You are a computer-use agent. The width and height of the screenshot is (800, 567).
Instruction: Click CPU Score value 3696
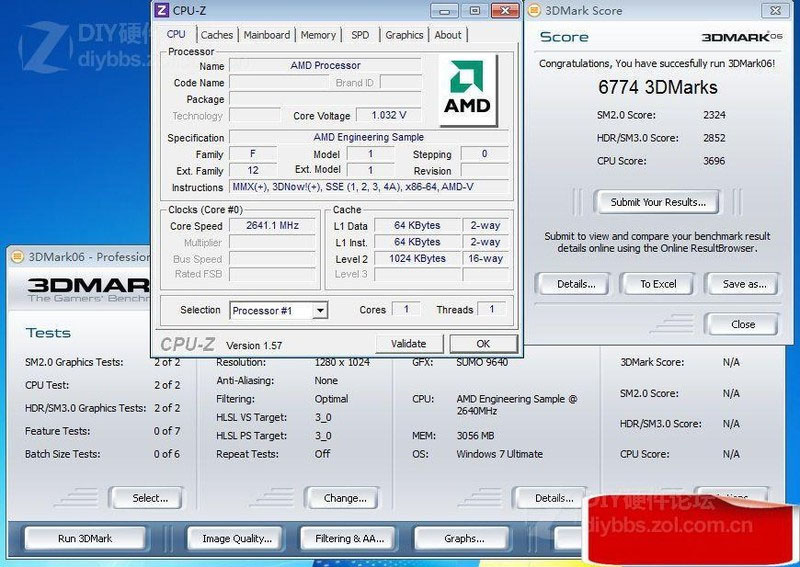pos(714,161)
